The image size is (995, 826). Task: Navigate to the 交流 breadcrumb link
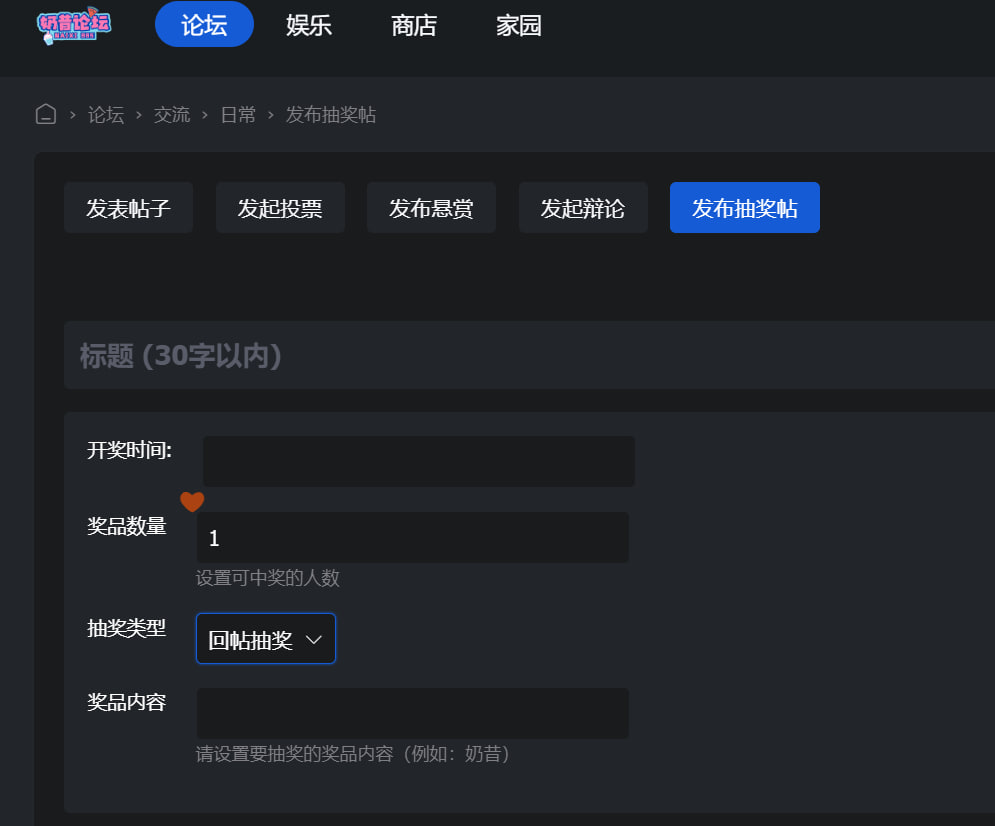(172, 115)
